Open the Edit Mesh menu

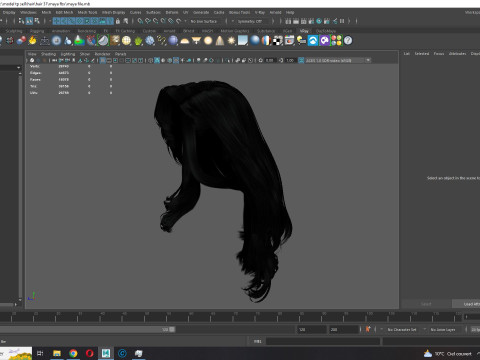tap(64, 12)
